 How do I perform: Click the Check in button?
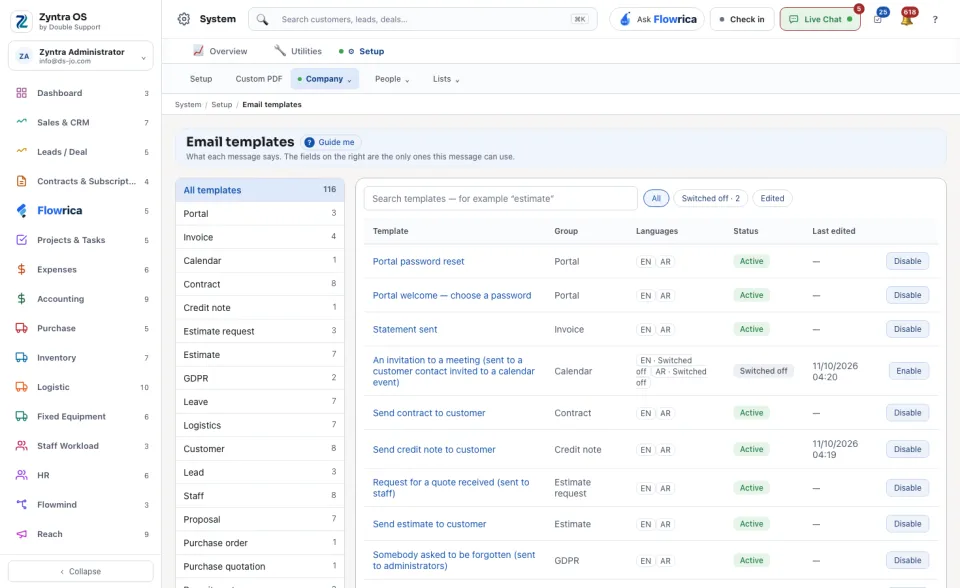(x=742, y=19)
